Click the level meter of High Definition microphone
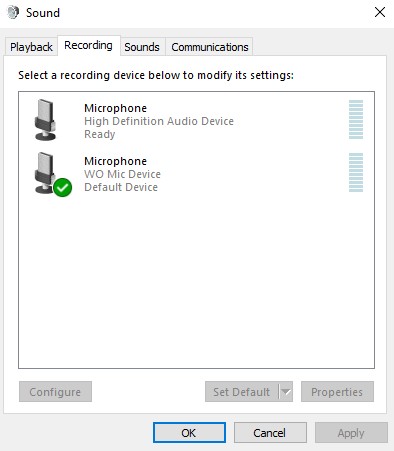This screenshot has width=394, height=451. (356, 119)
